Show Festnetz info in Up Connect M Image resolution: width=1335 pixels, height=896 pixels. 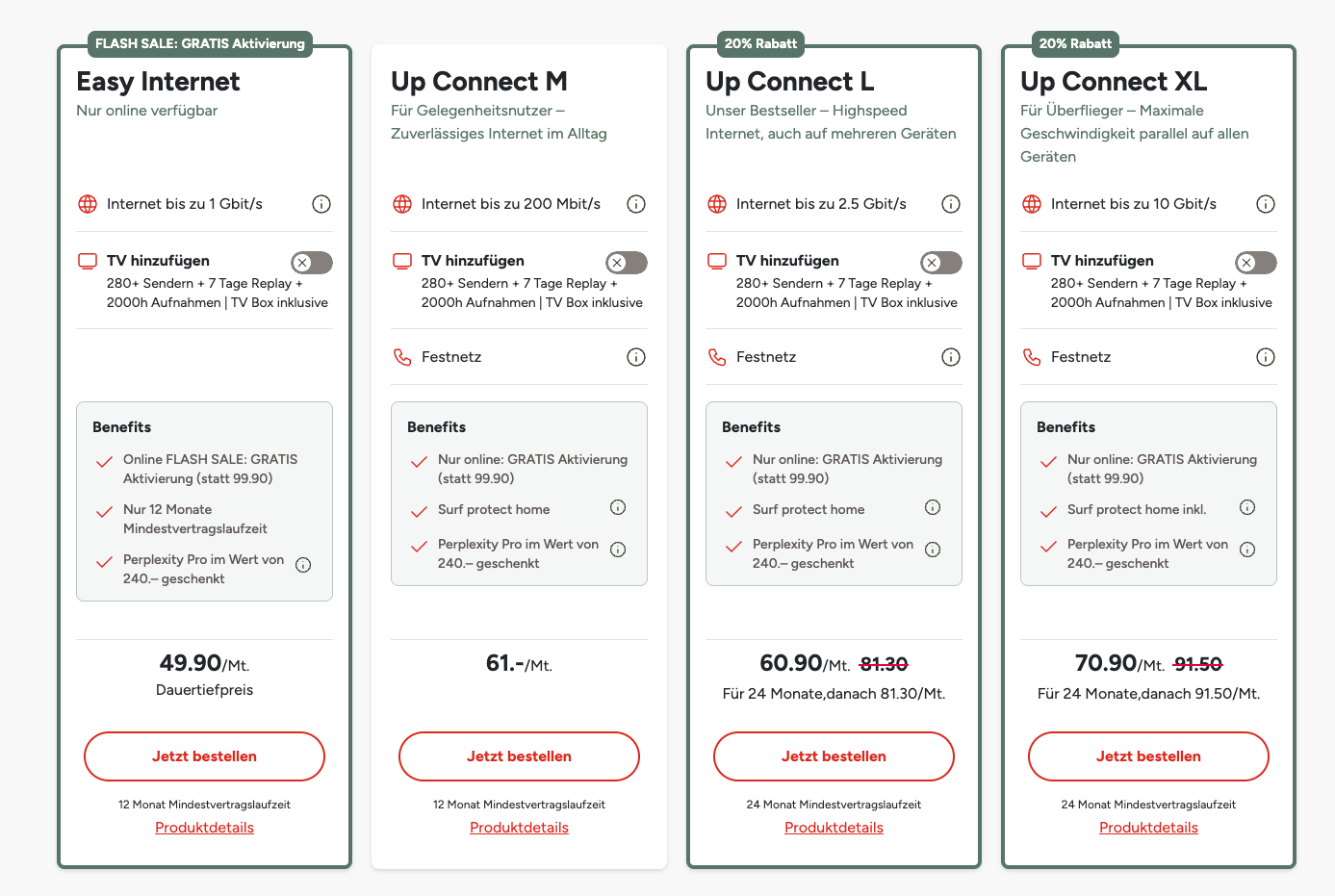pos(636,357)
